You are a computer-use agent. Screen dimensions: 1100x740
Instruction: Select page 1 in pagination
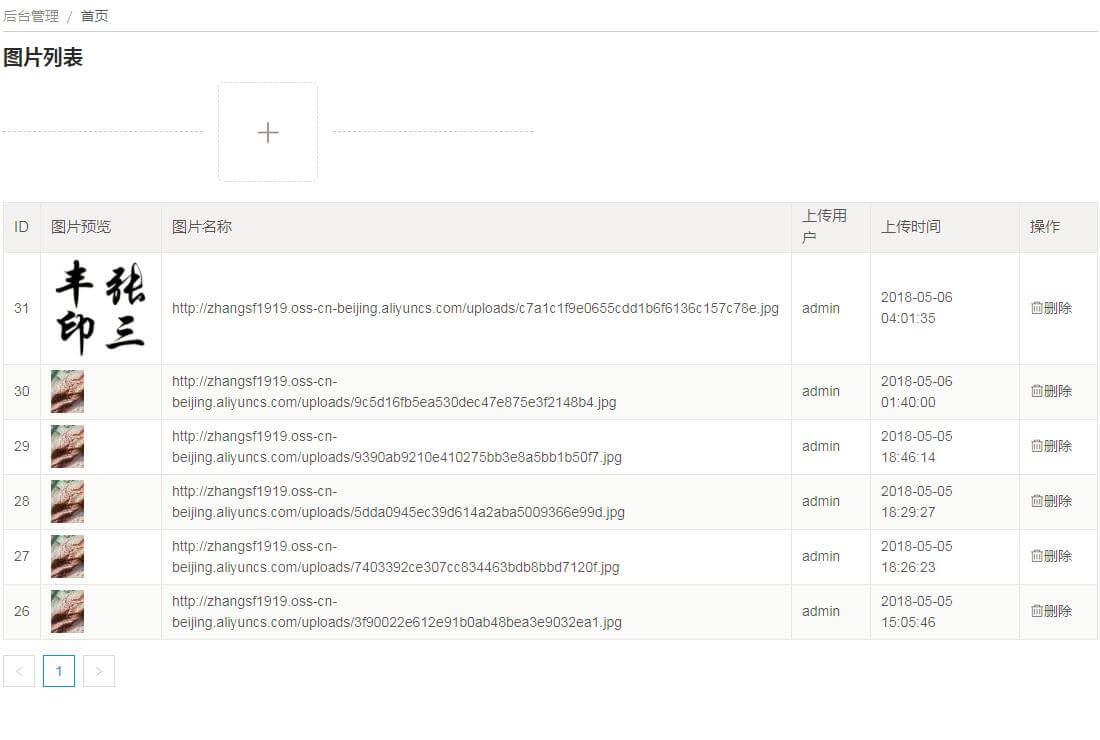click(59, 671)
